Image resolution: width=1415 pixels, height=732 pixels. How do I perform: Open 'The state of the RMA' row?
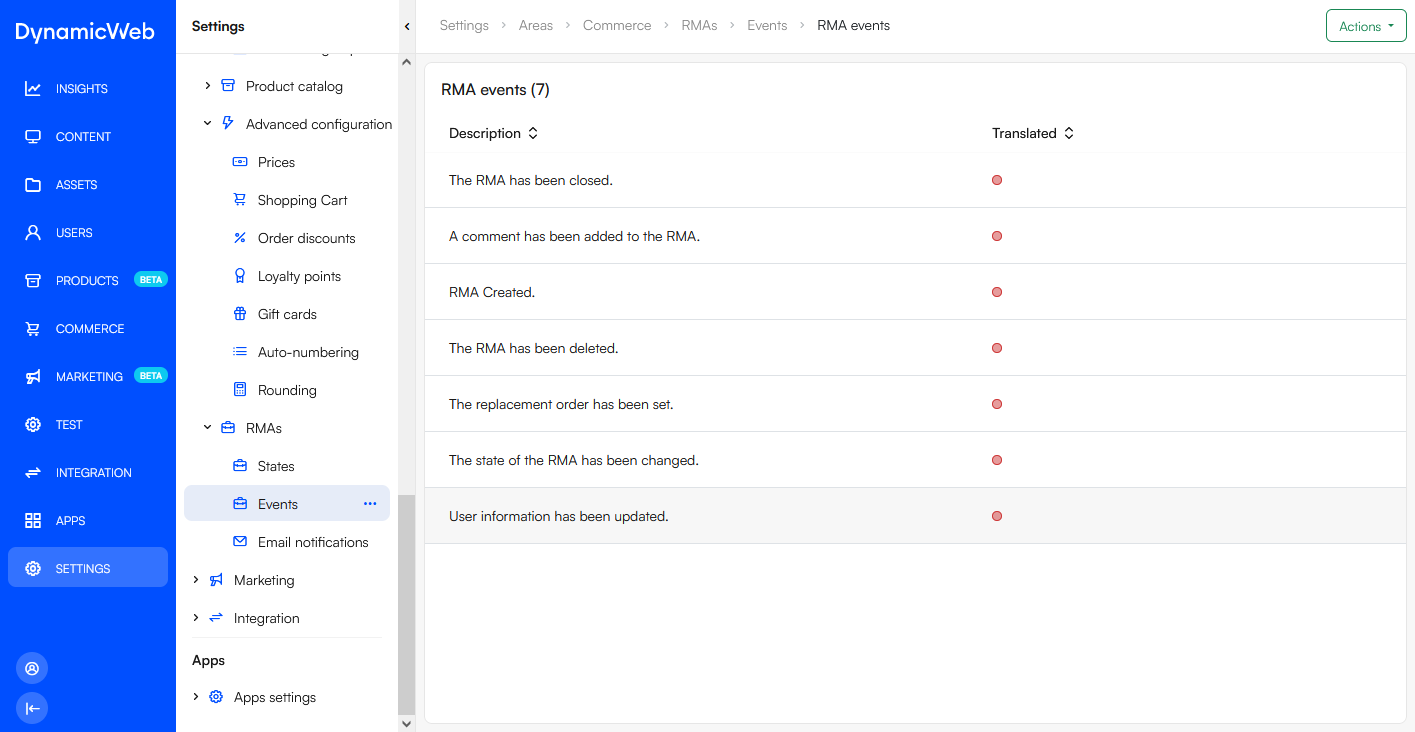pyautogui.click(x=915, y=460)
